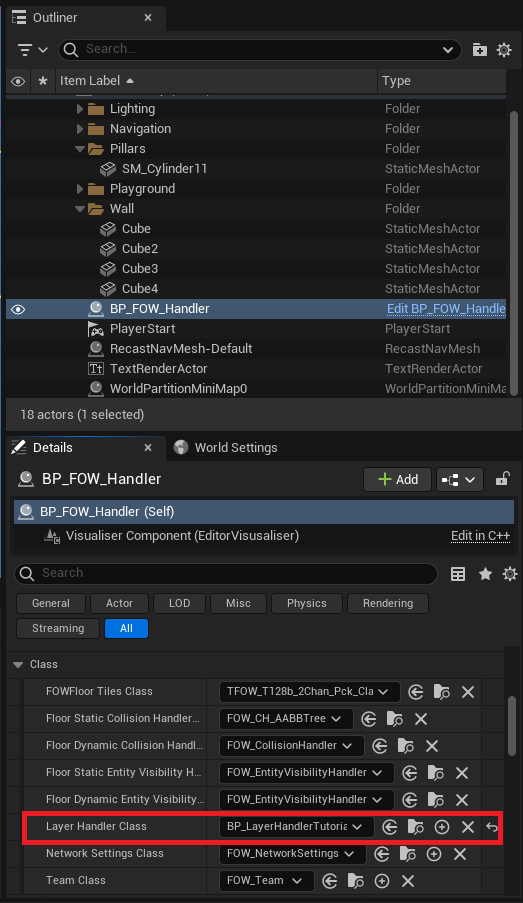
Task: Open FOWFloor Tiles Class dropdown
Action: coord(309,692)
